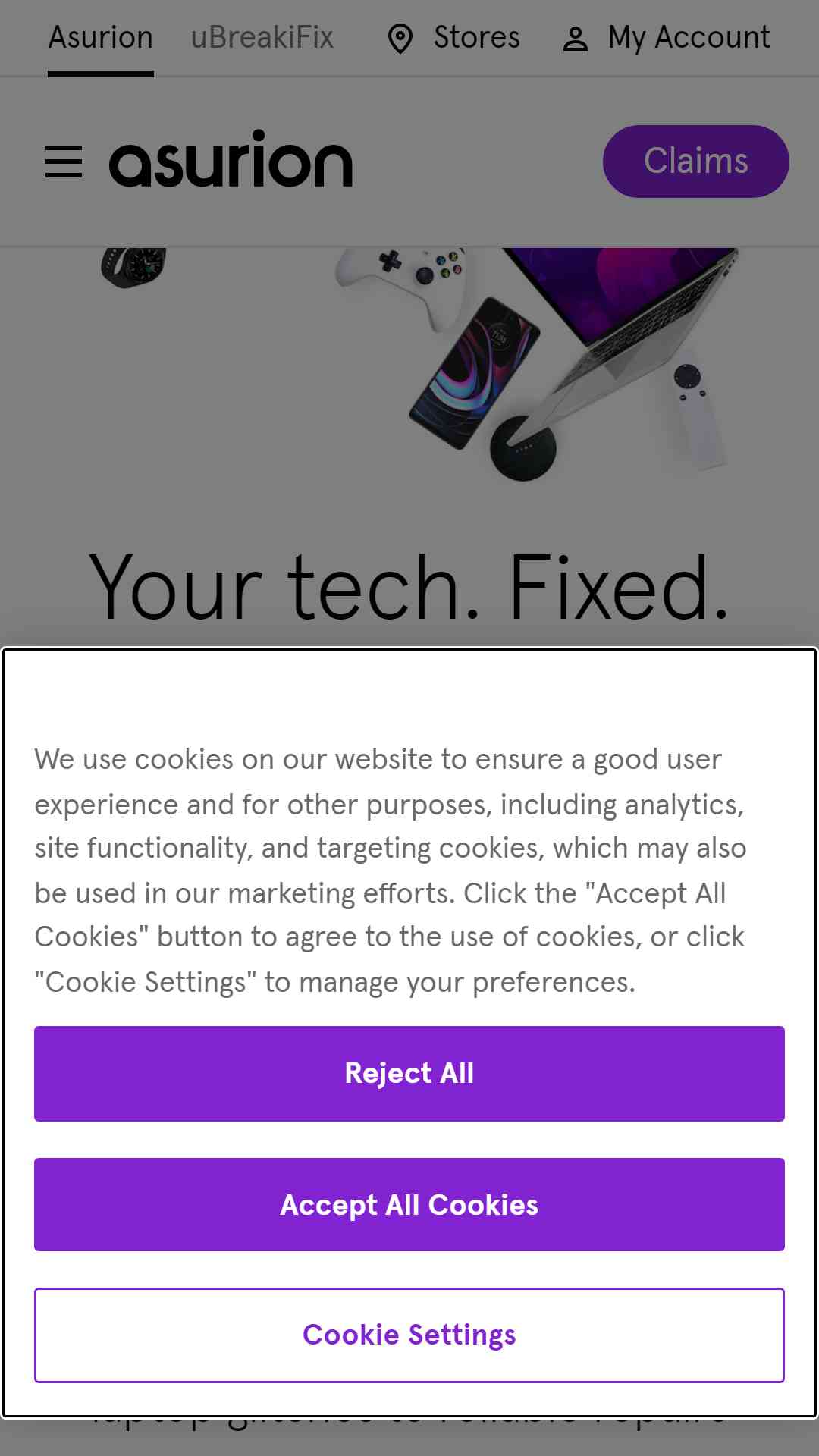Click the My Account person icon
Screen dimensions: 819x1456
click(x=576, y=39)
